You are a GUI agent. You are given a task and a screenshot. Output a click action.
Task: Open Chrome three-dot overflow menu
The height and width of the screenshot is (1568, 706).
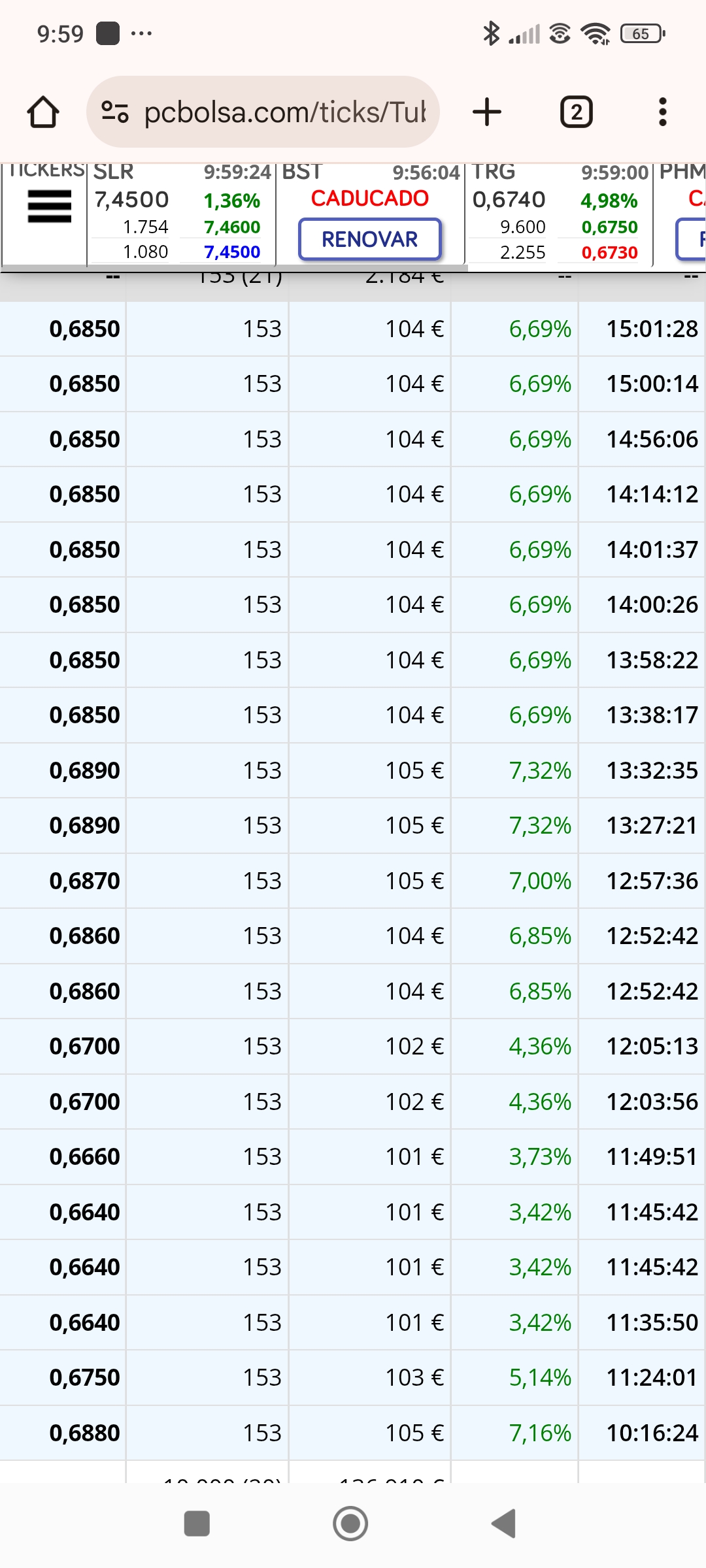(663, 112)
